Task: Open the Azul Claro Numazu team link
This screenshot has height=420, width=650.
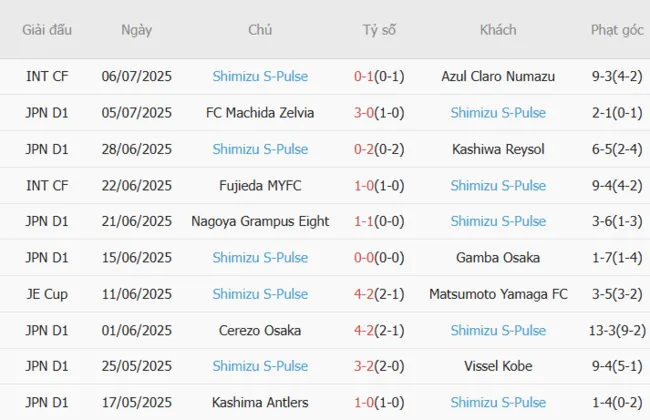Action: pos(498,76)
